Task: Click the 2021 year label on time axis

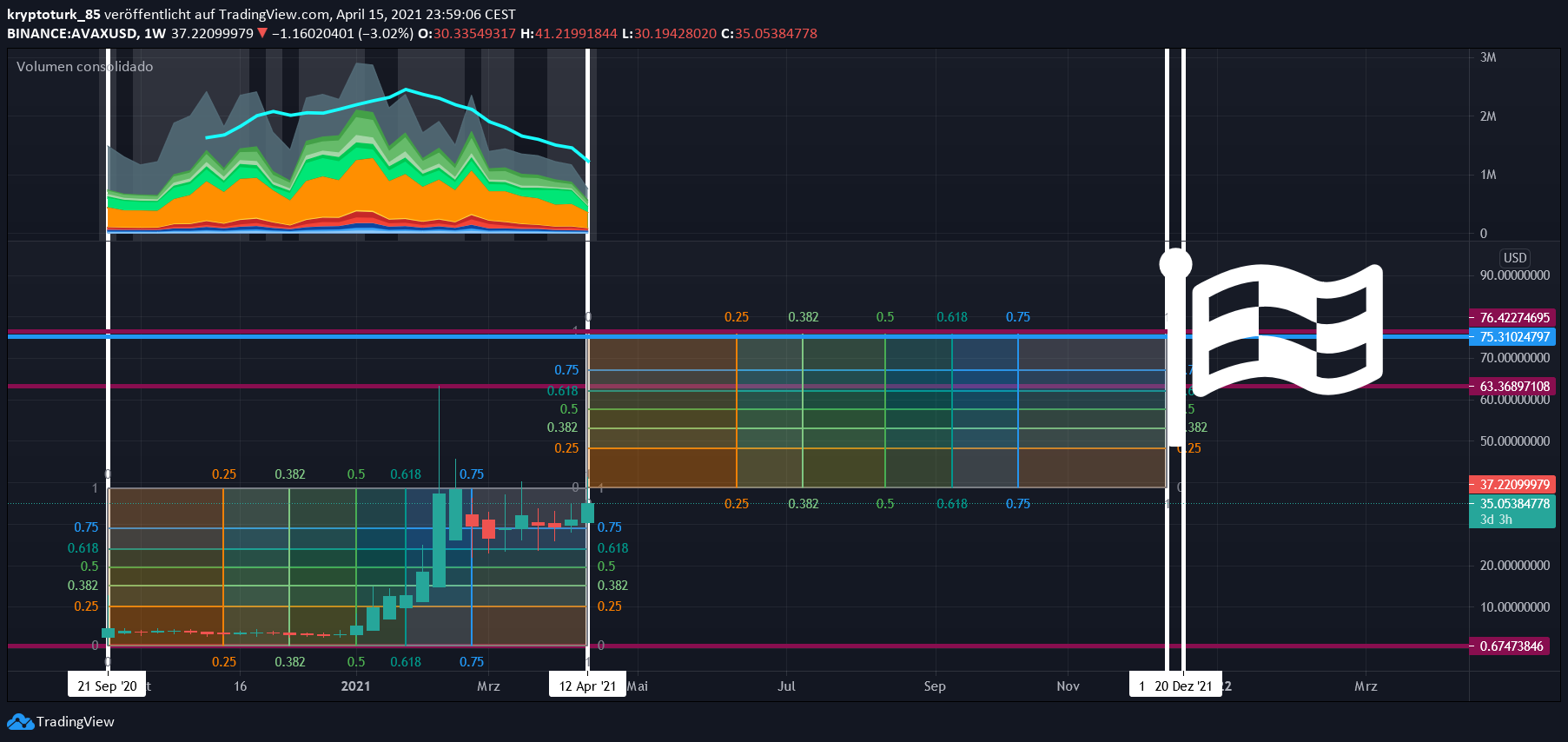Action: pos(355,686)
